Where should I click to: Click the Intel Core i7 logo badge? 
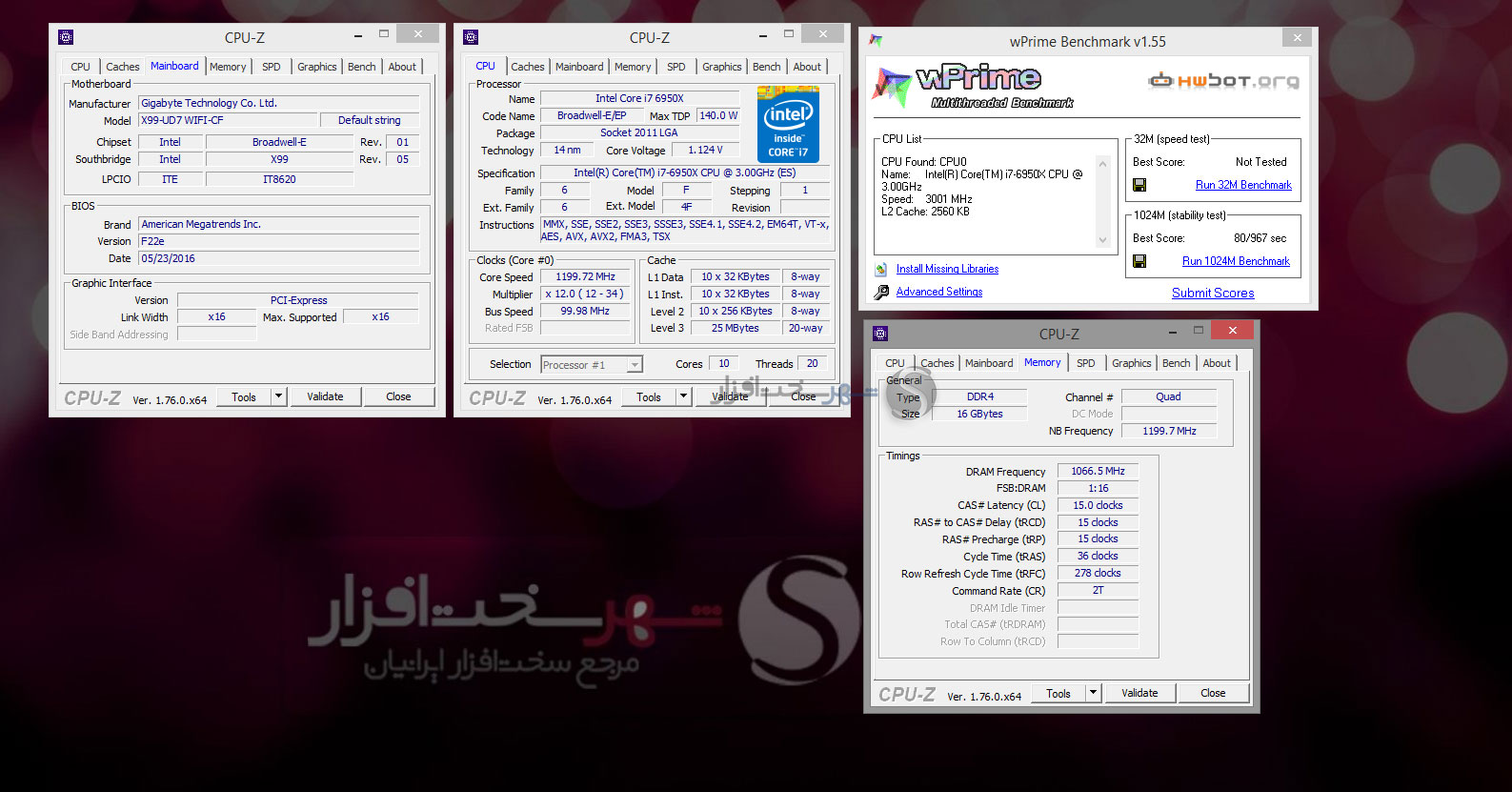pyautogui.click(x=788, y=124)
